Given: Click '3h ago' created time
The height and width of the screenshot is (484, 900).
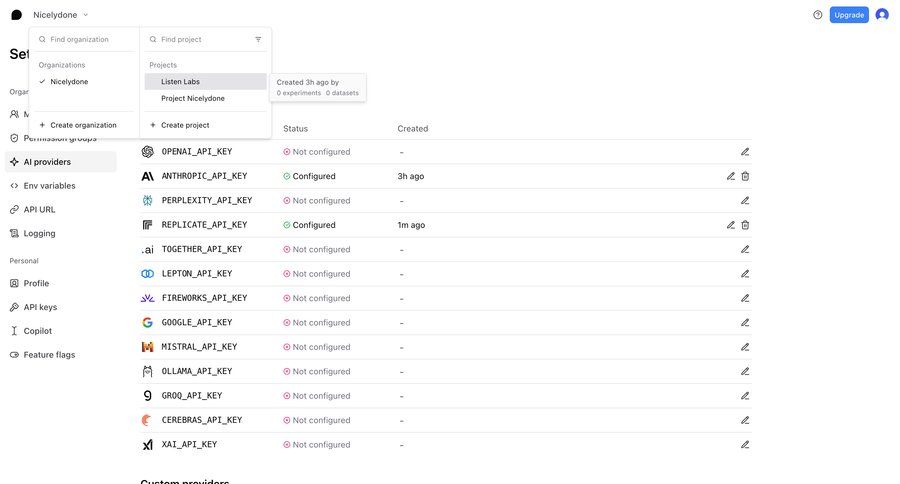Looking at the screenshot, I should [x=410, y=176].
